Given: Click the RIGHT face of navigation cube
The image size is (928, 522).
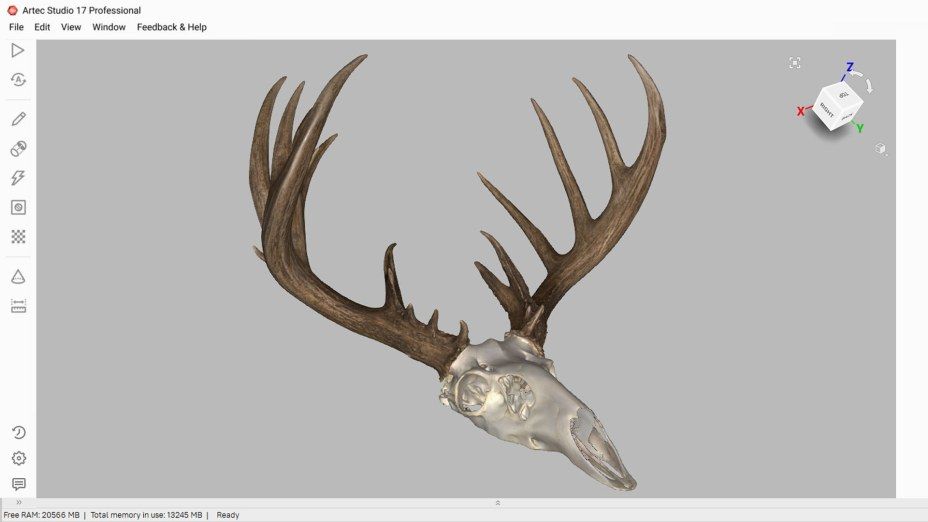Looking at the screenshot, I should point(827,108).
